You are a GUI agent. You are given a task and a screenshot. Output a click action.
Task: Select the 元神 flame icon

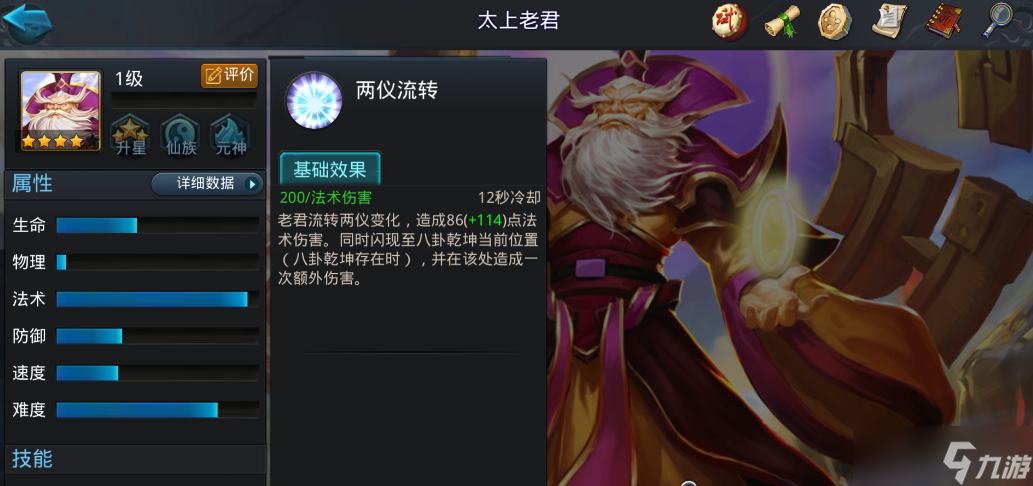(x=231, y=136)
